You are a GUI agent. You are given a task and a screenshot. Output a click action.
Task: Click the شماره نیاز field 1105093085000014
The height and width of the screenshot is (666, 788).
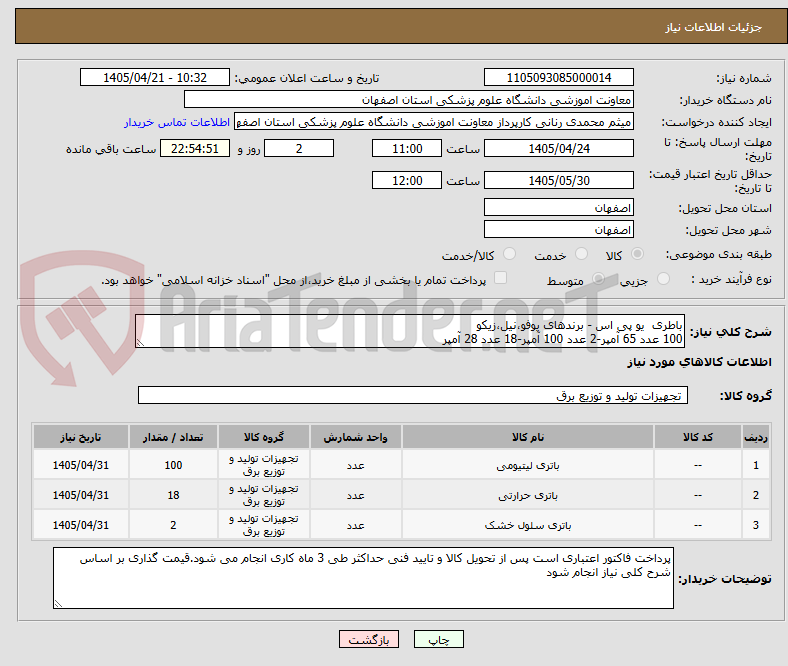(559, 77)
